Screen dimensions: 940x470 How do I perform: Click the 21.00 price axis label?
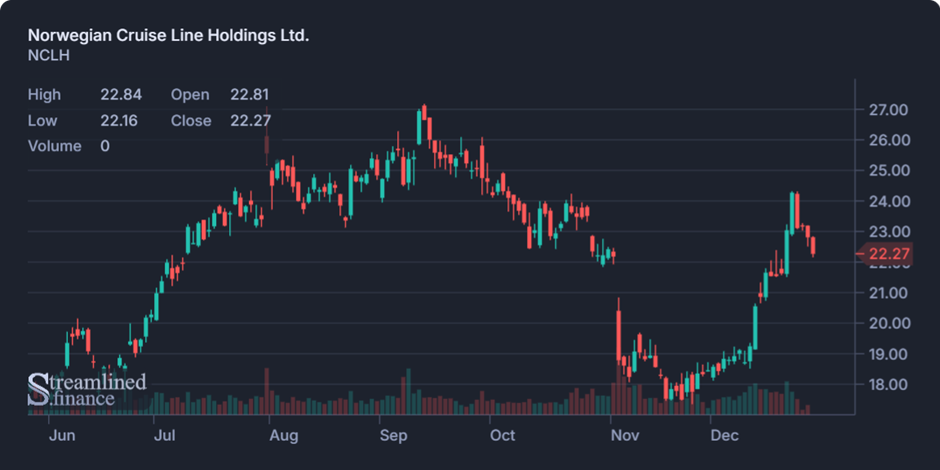[x=888, y=293]
